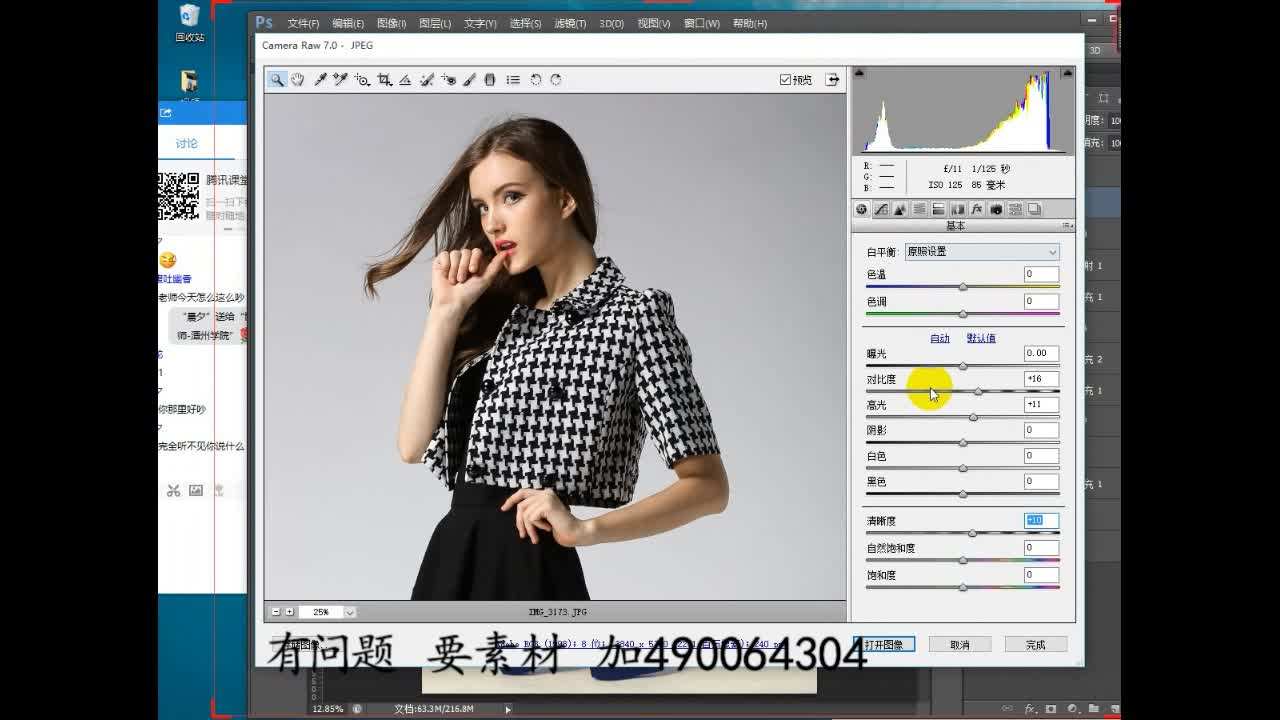Screen dimensions: 1280x720
Task: Open the Basic panel tab icon
Action: [x=862, y=209]
